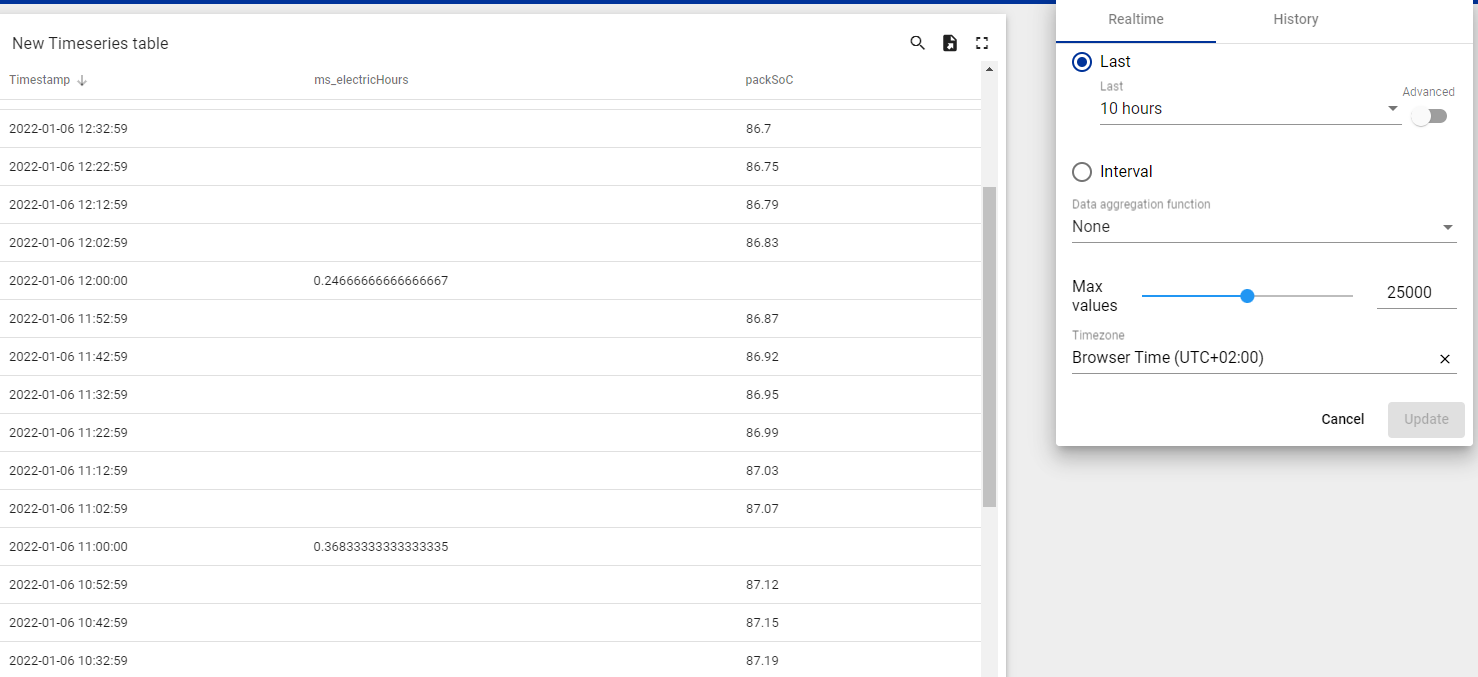
Task: Cancel the time window changes
Action: [1342, 419]
